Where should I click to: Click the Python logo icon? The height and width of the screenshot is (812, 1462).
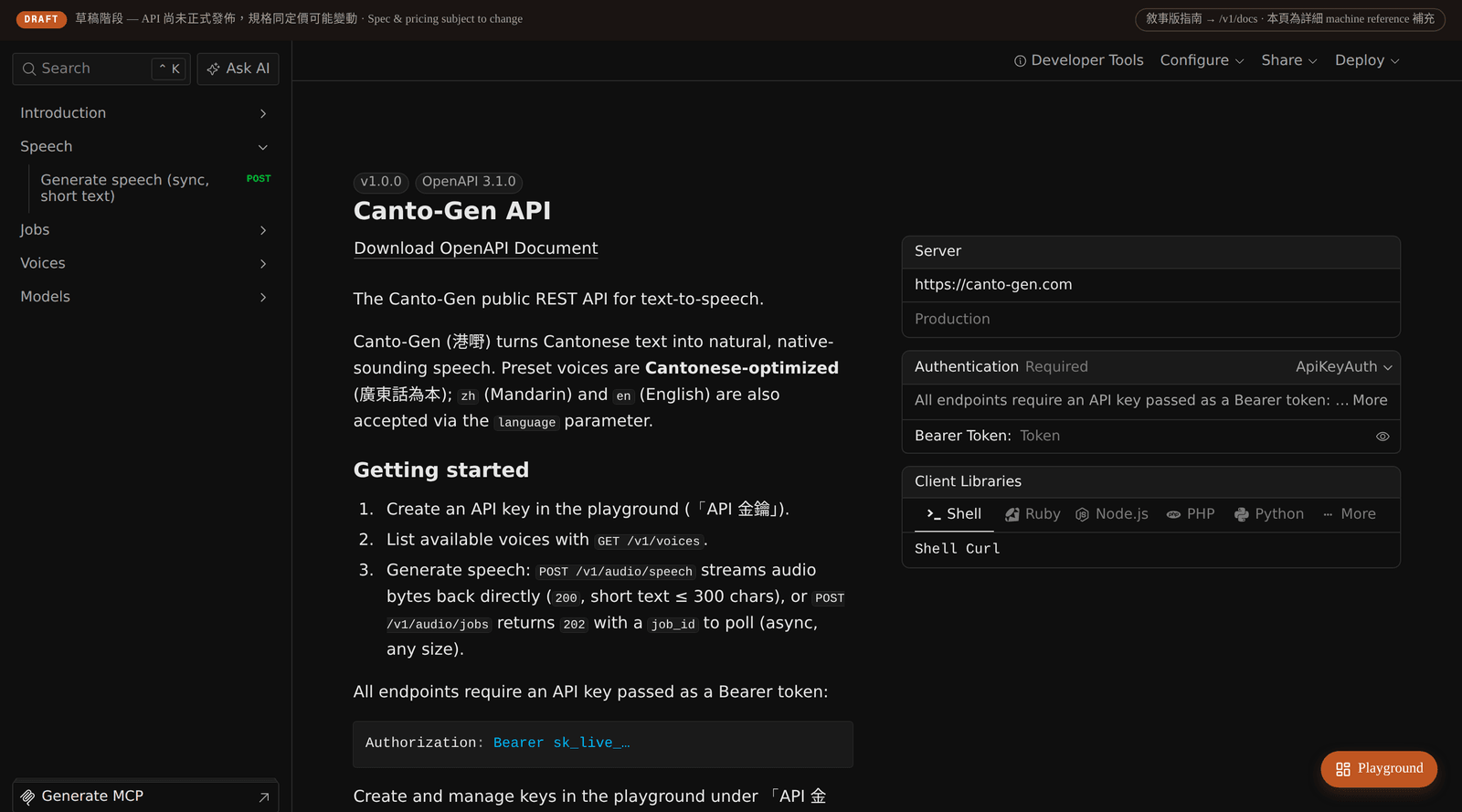1242,514
